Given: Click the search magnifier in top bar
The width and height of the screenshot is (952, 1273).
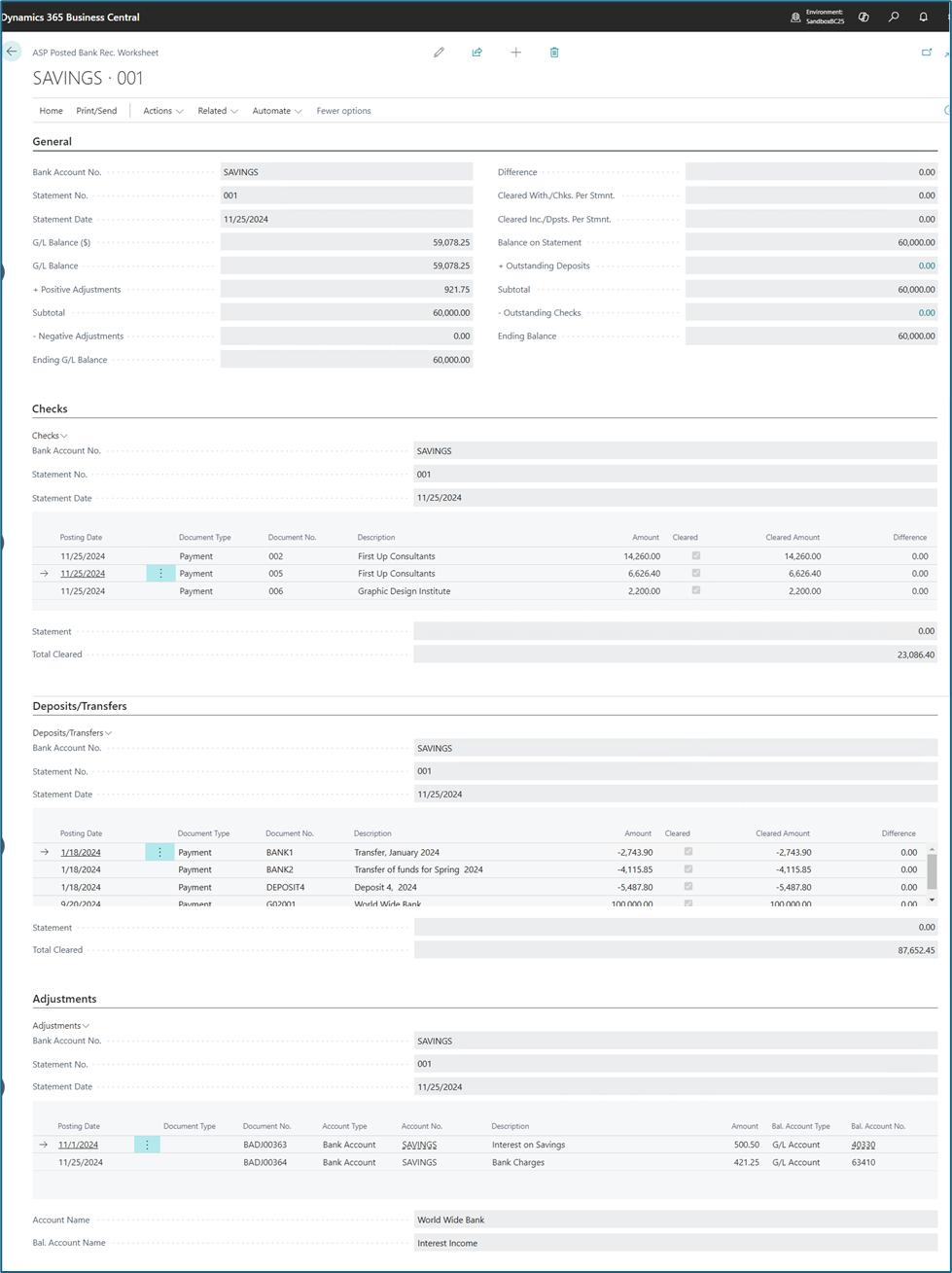Looking at the screenshot, I should coord(894,17).
